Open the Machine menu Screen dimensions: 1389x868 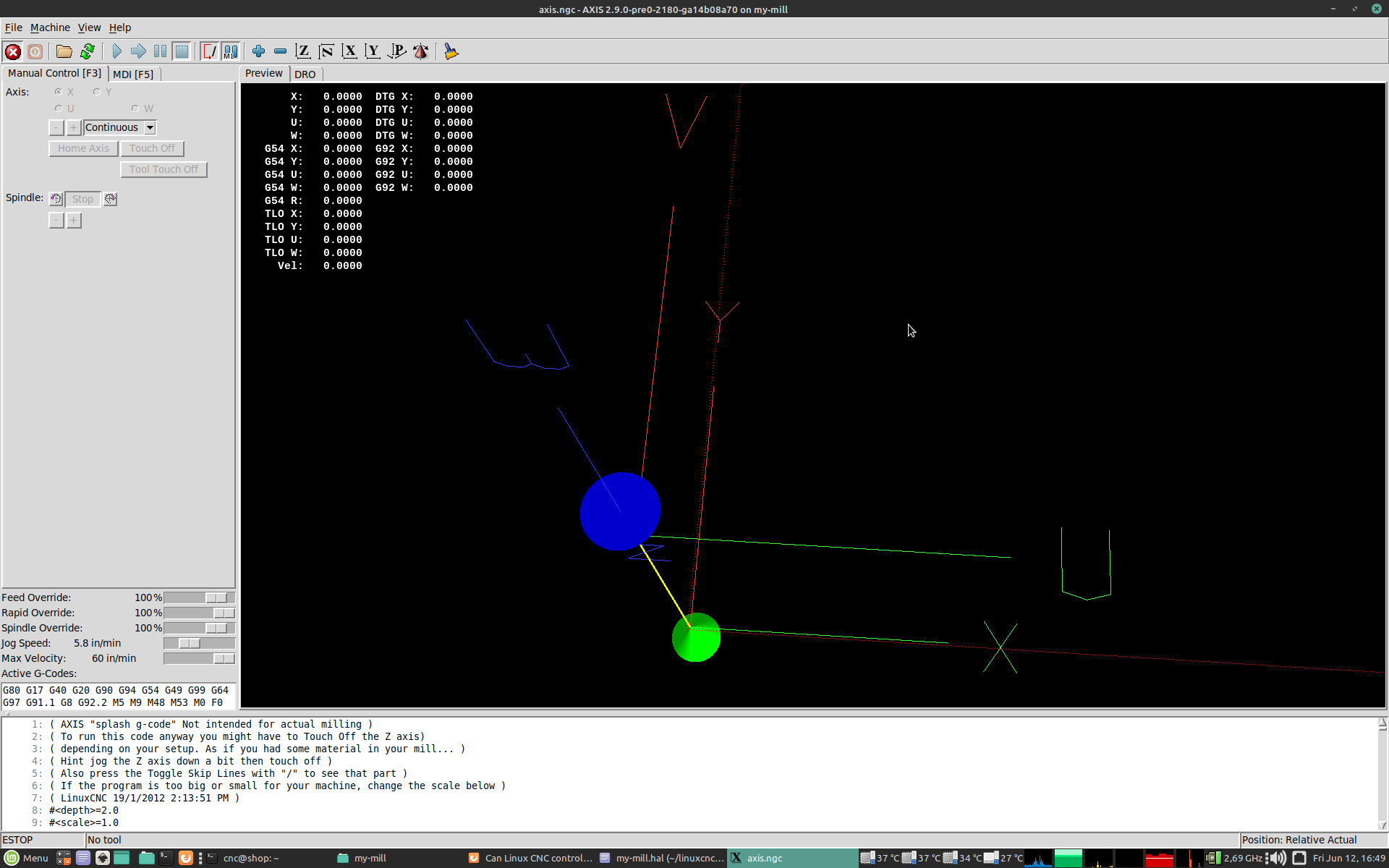[50, 27]
